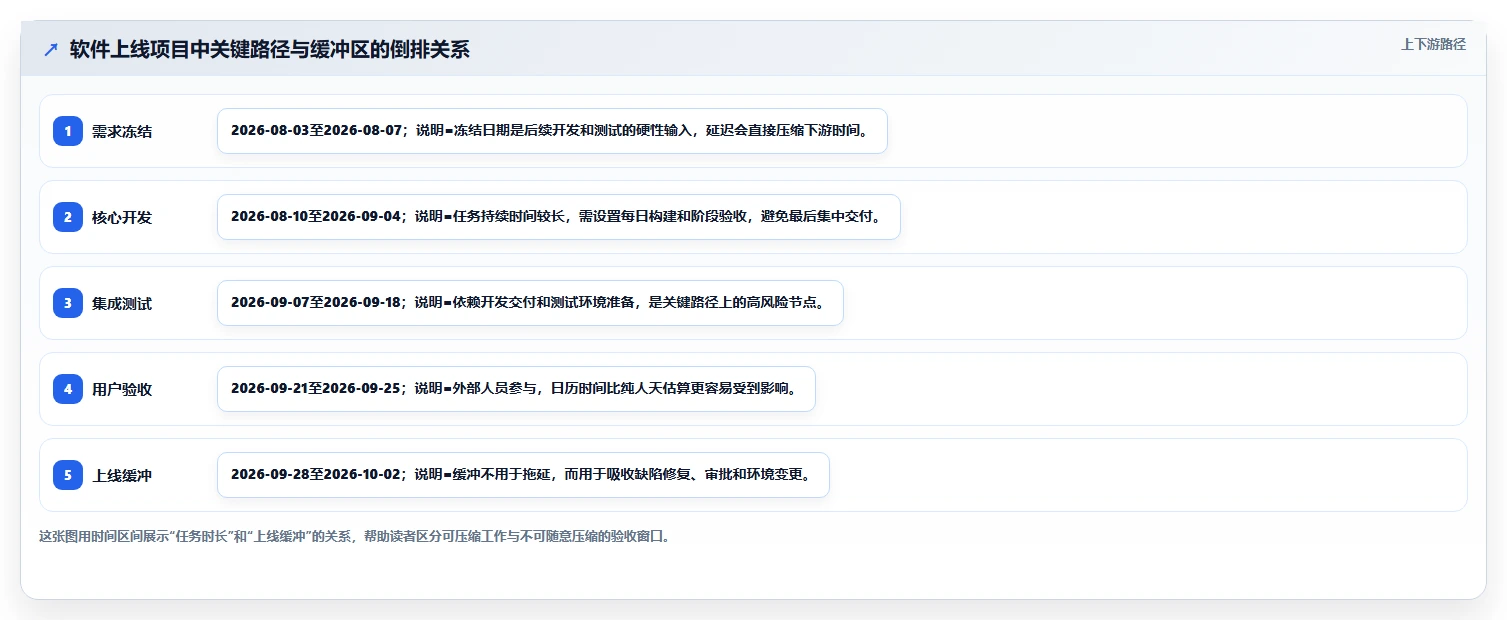This screenshot has height=620, width=1507.
Task: Click the 2026-08-03至2026-08-07 description box
Action: click(552, 131)
